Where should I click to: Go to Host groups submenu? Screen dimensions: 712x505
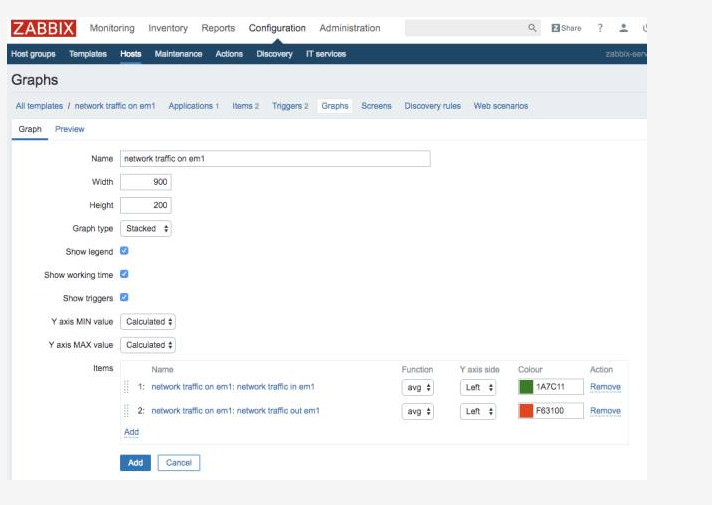[33, 54]
